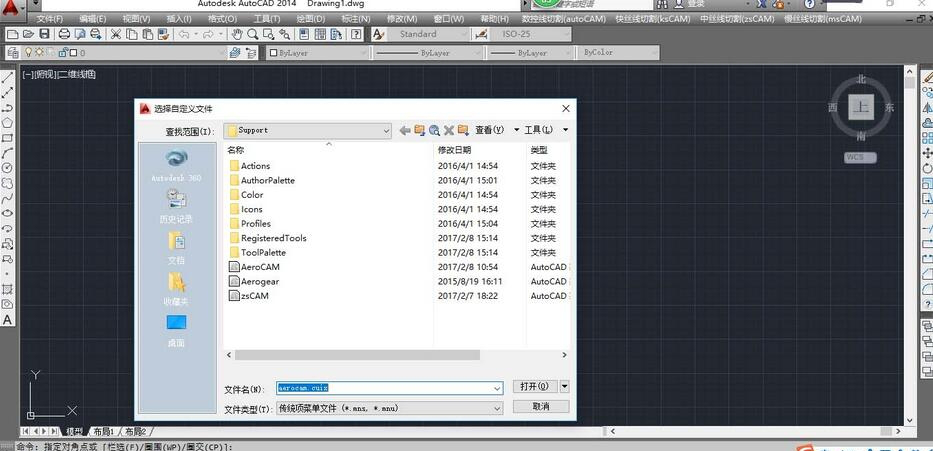This screenshot has width=933, height=469.
Task: Click the Cut scissors icon
Action: click(115, 34)
